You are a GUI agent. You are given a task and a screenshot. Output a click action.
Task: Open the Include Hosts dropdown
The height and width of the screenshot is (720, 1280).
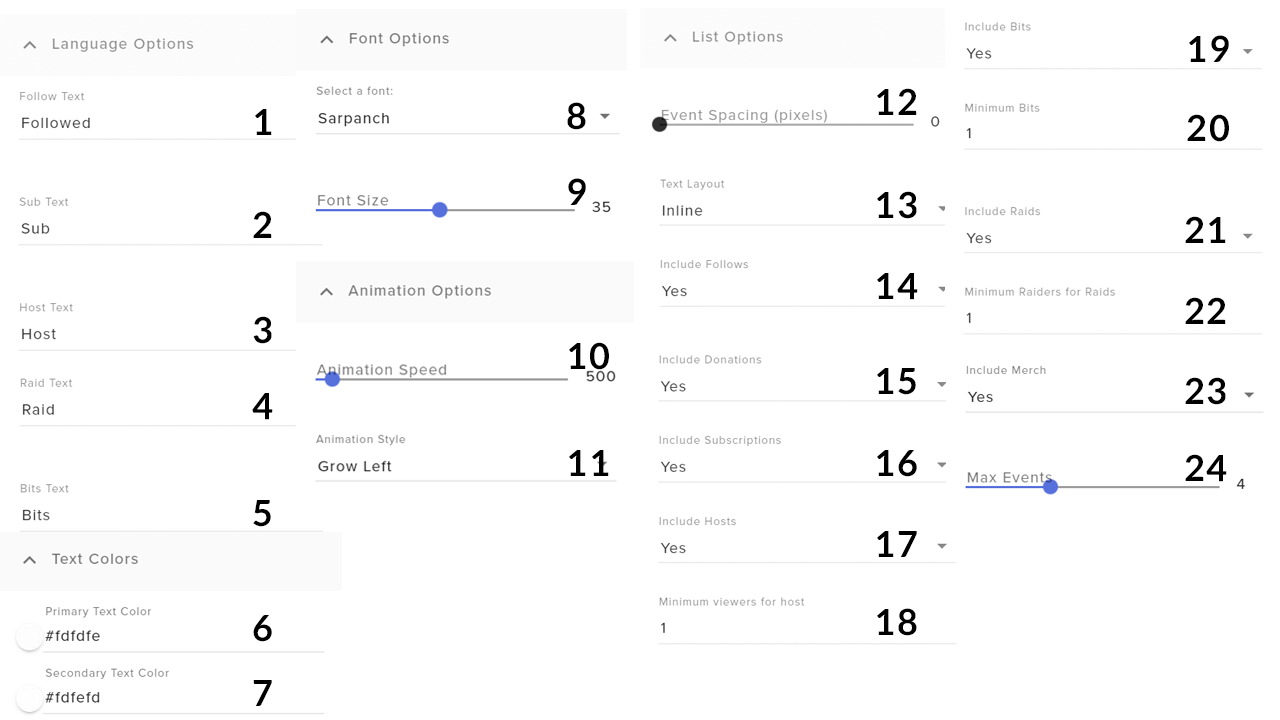[806, 548]
